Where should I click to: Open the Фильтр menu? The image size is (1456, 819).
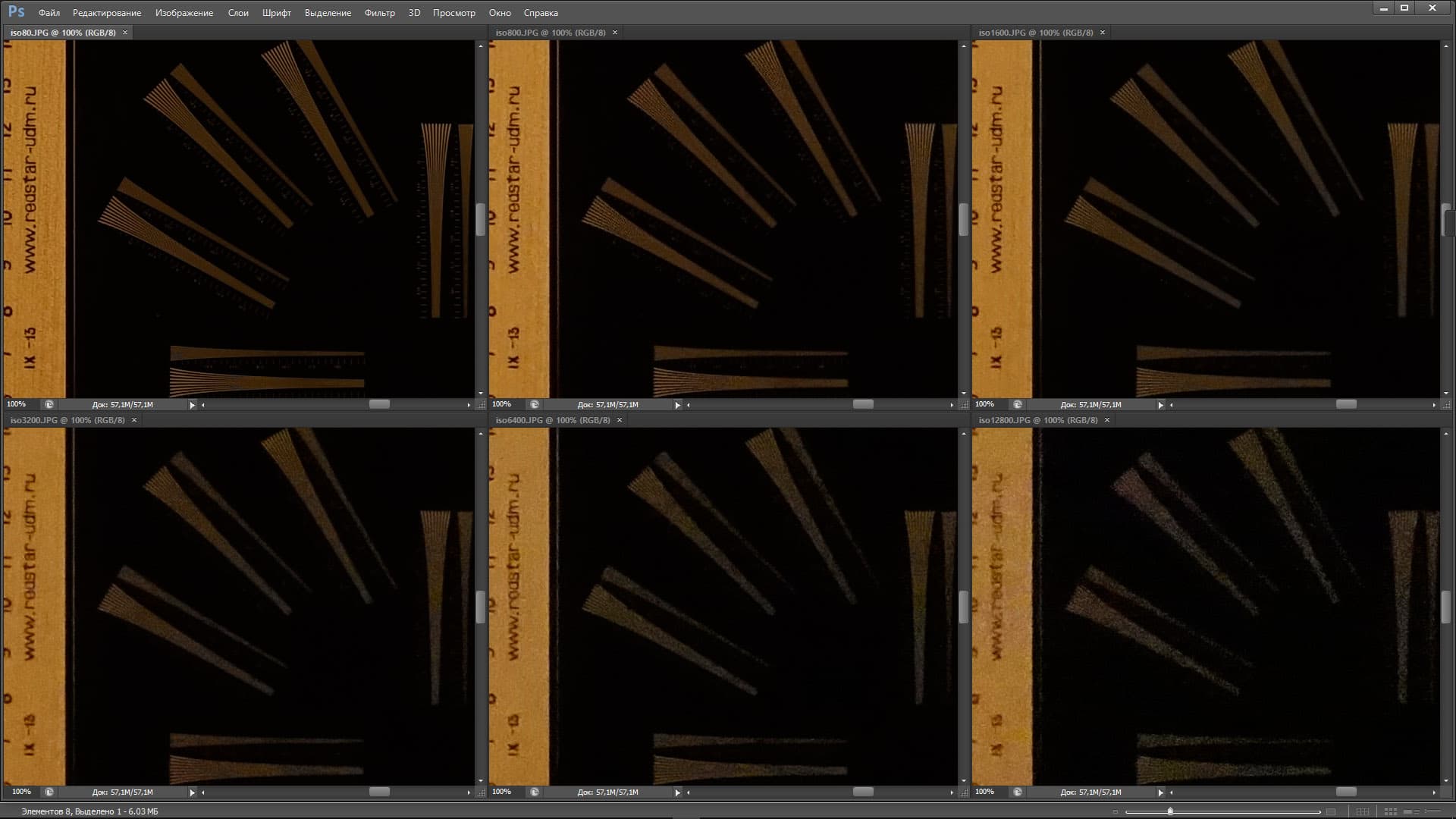[x=379, y=13]
